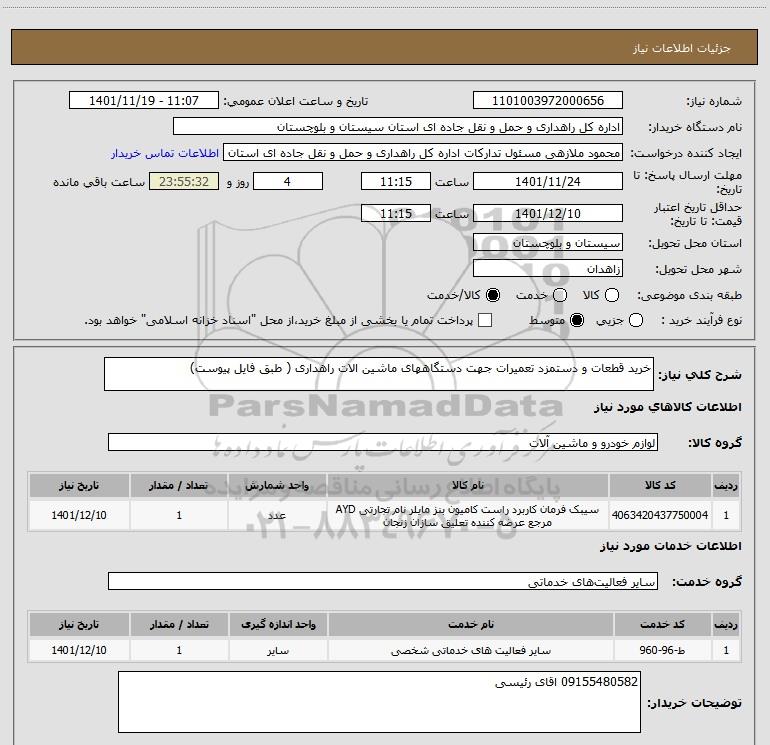Click general description text area

(x=379, y=374)
